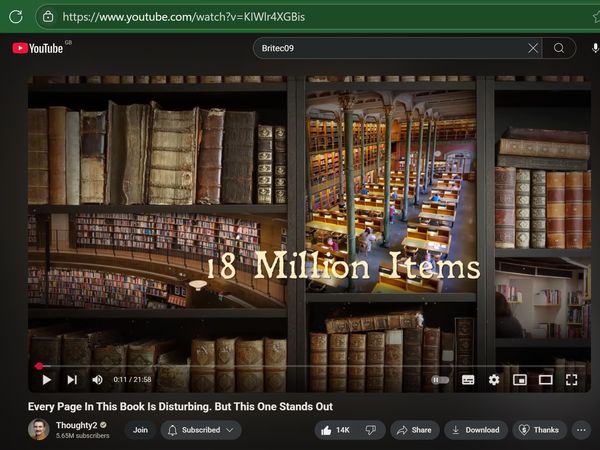Turn on subtitles/closed captions
The height and width of the screenshot is (450, 600).
pyautogui.click(x=468, y=380)
